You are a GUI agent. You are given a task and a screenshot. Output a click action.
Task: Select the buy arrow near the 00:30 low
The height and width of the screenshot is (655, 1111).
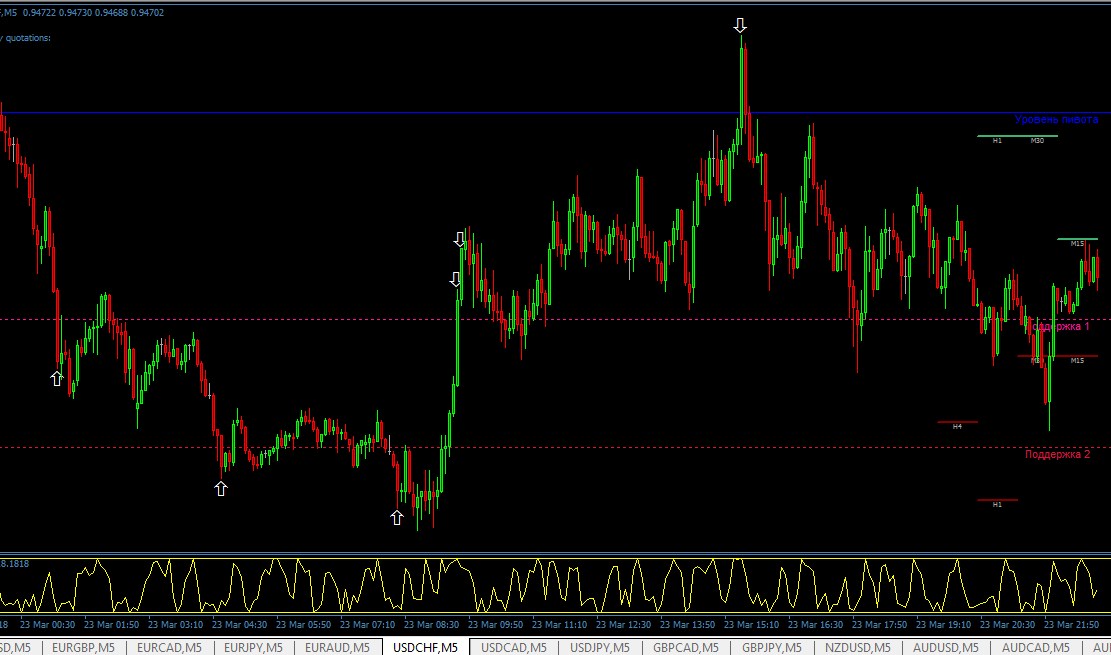click(57, 379)
